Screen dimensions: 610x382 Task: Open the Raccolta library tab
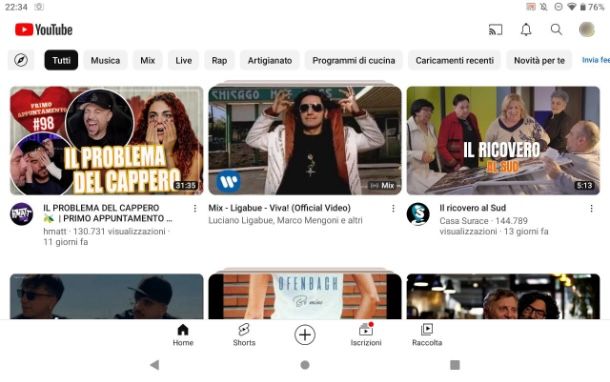tap(427, 335)
